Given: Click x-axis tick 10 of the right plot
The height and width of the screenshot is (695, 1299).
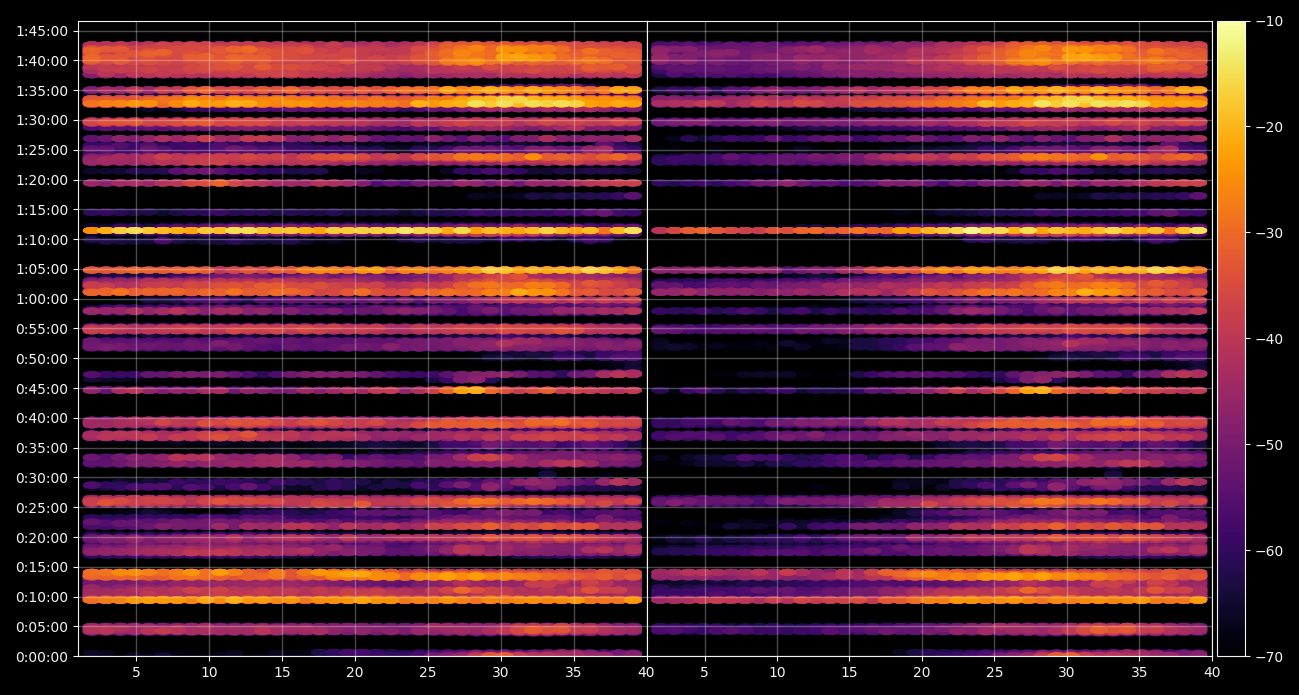Looking at the screenshot, I should pyautogui.click(x=777, y=672).
